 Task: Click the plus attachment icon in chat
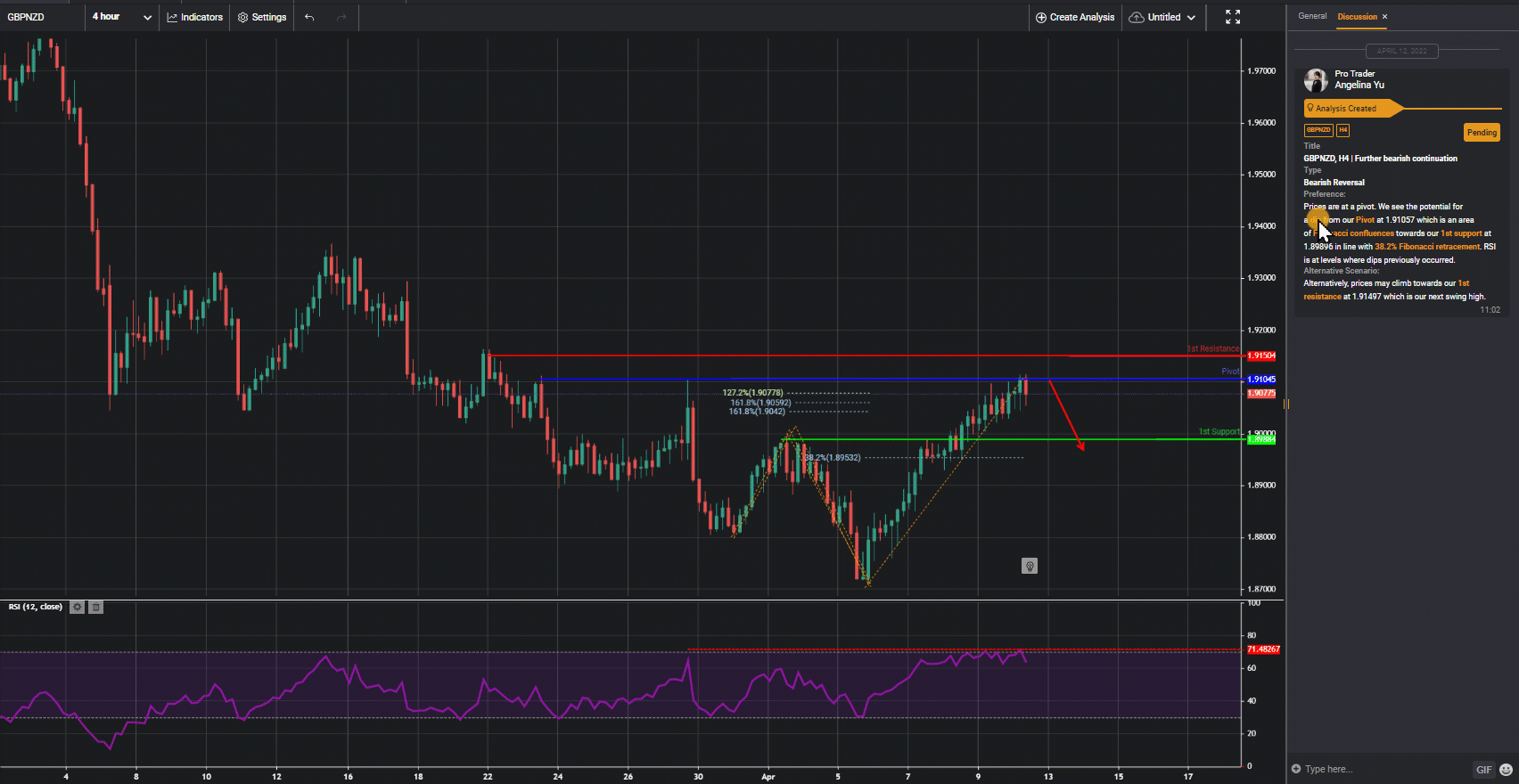[1296, 769]
